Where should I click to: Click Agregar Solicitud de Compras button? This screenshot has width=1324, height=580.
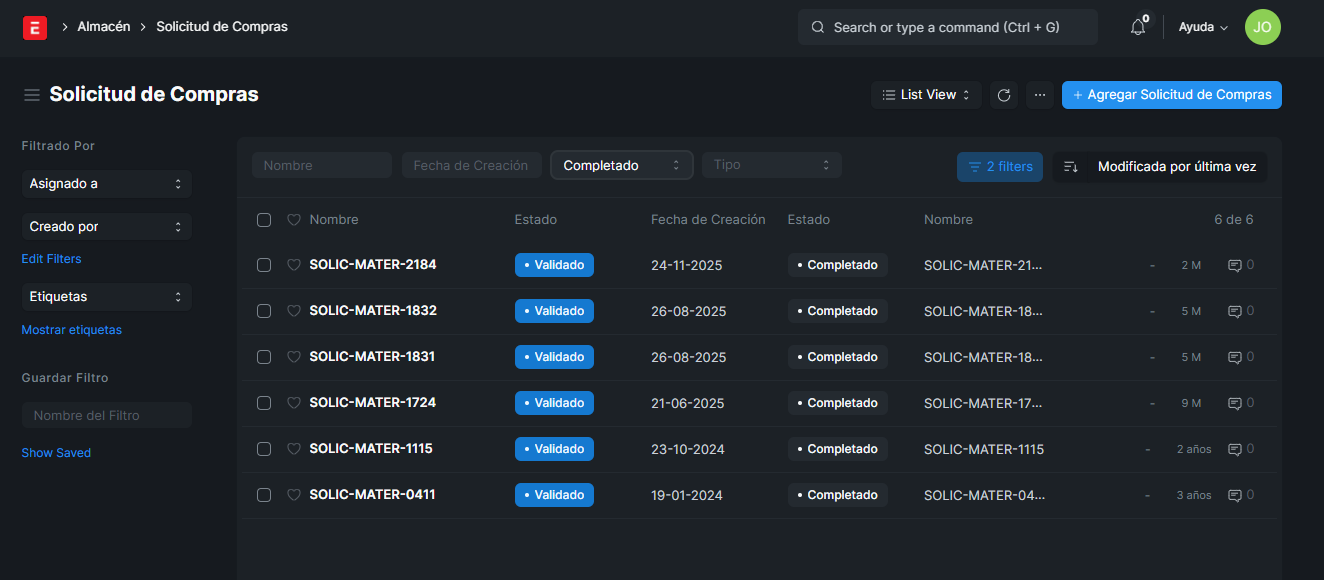tap(1171, 95)
